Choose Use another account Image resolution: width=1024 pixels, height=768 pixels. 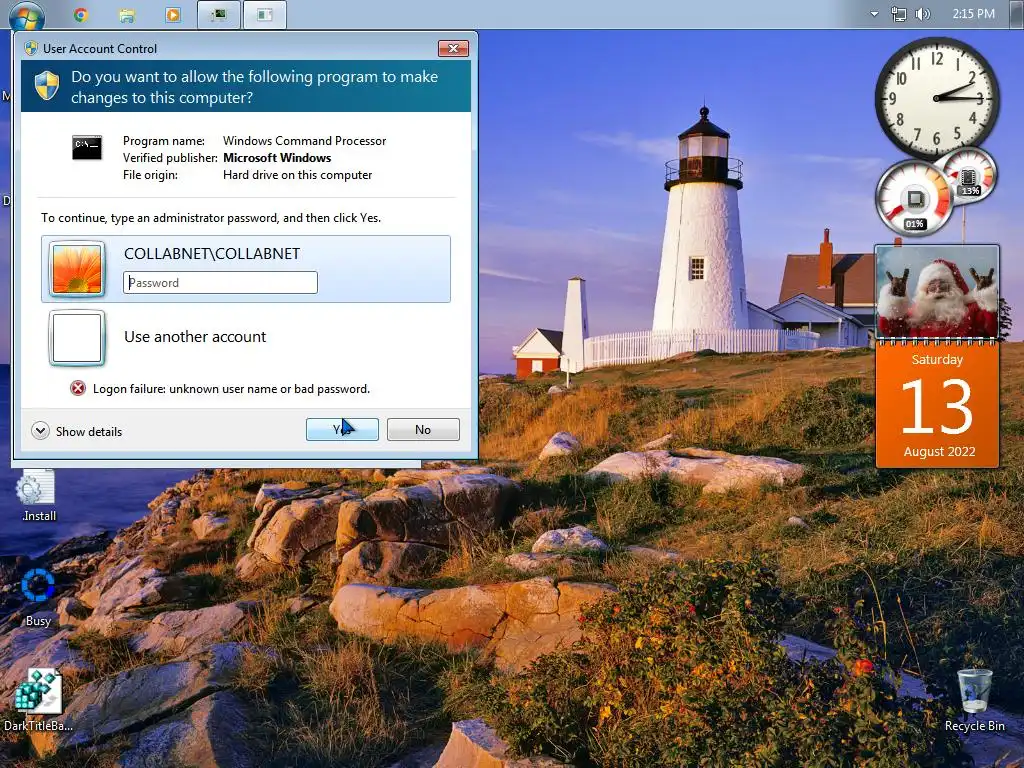[195, 336]
